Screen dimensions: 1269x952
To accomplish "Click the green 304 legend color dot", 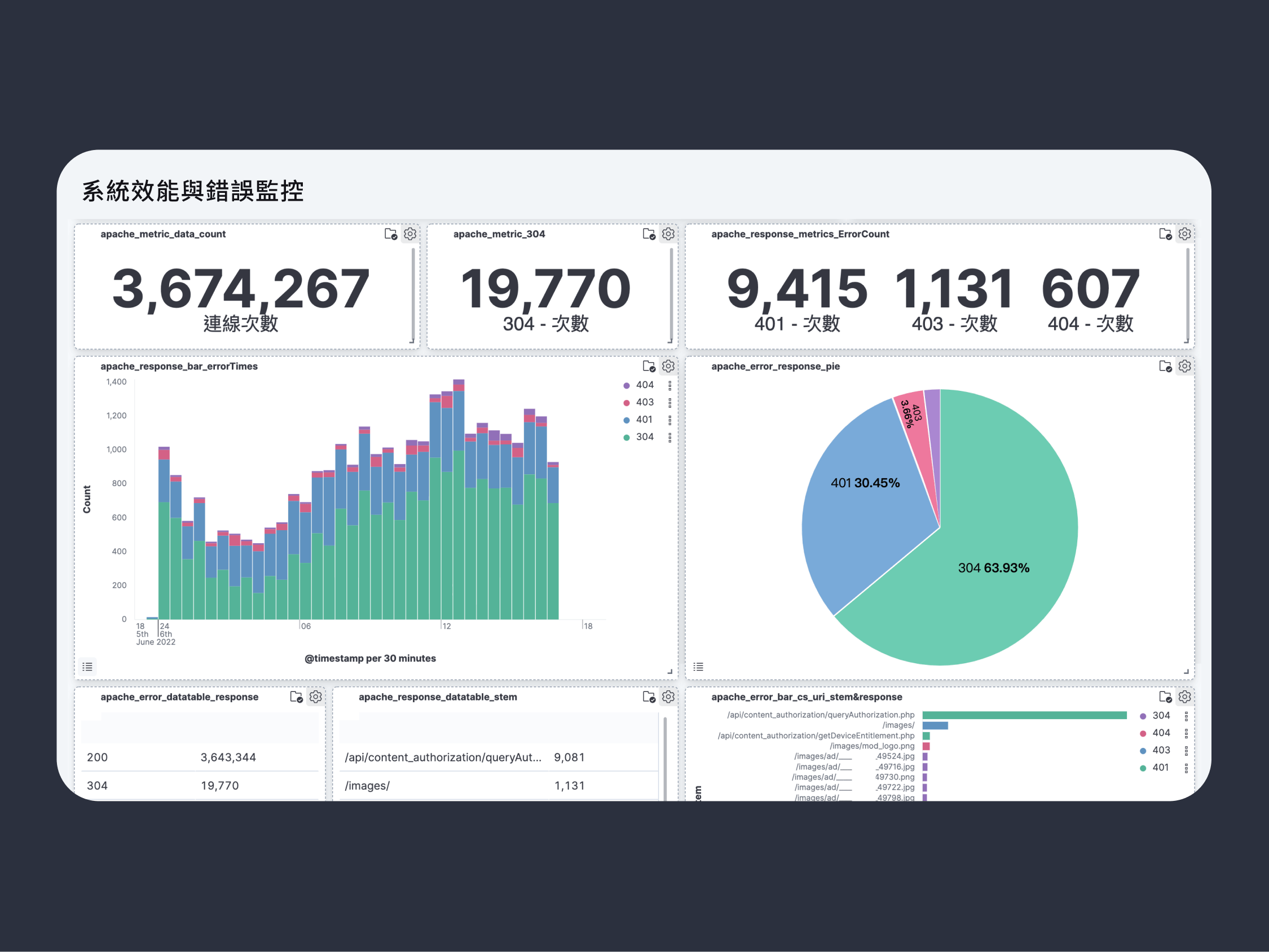I will (627, 437).
